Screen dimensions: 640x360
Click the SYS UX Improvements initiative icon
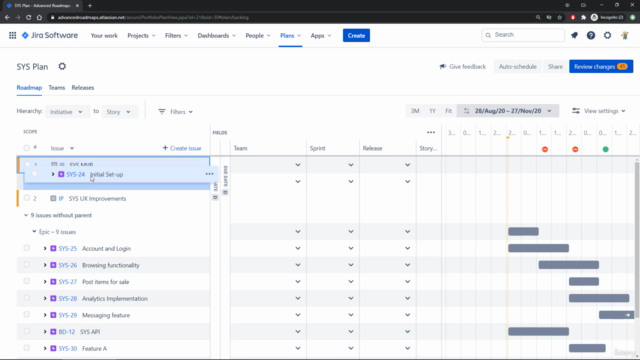coord(53,198)
